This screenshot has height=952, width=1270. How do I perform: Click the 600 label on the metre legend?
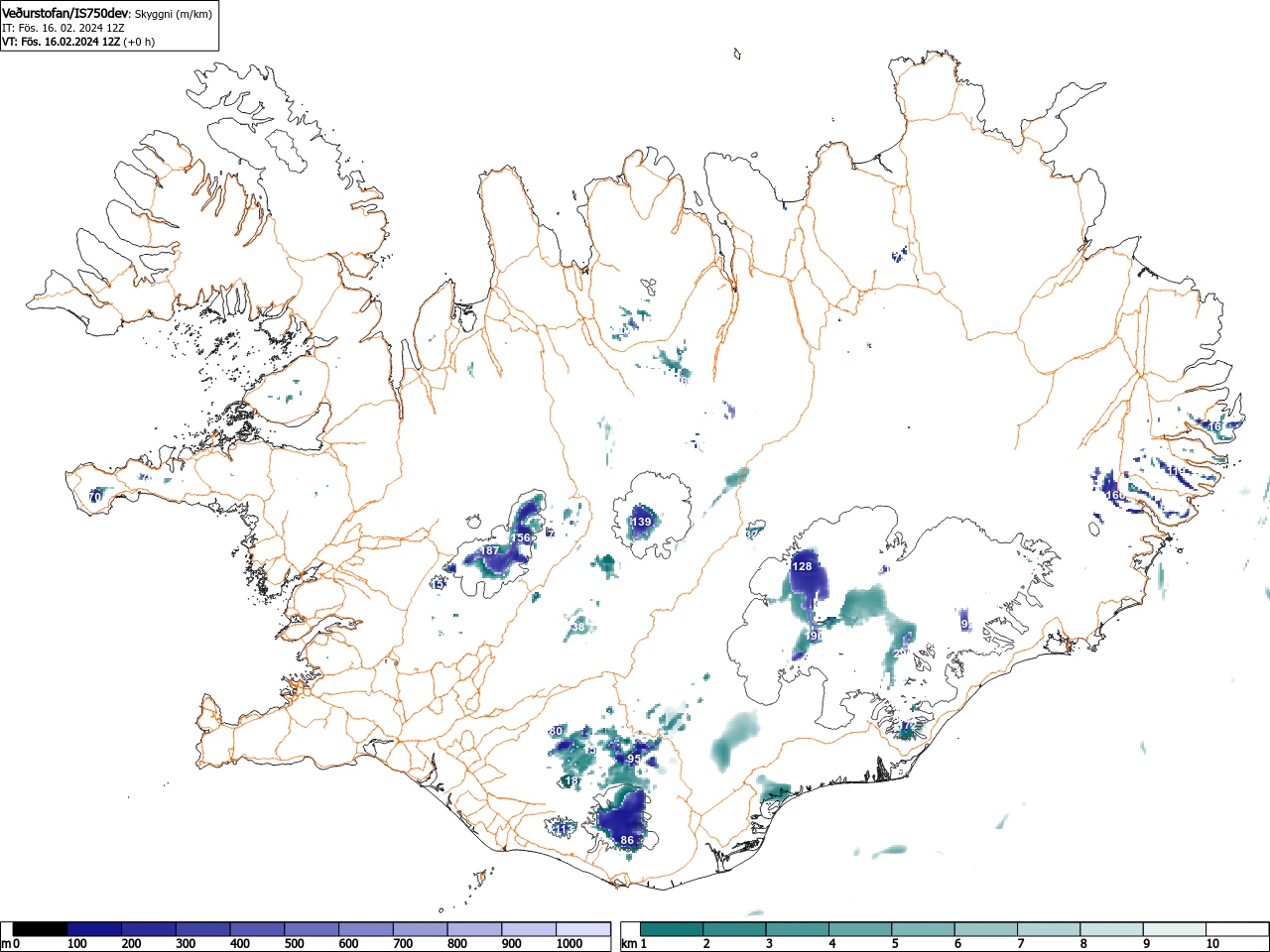[x=348, y=944]
